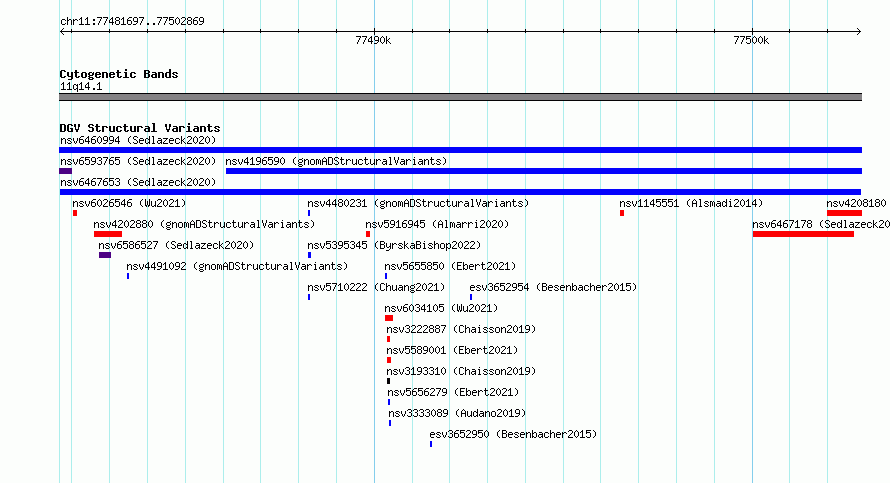
Task: Select black marker under nsv3193310
Action: (388, 381)
